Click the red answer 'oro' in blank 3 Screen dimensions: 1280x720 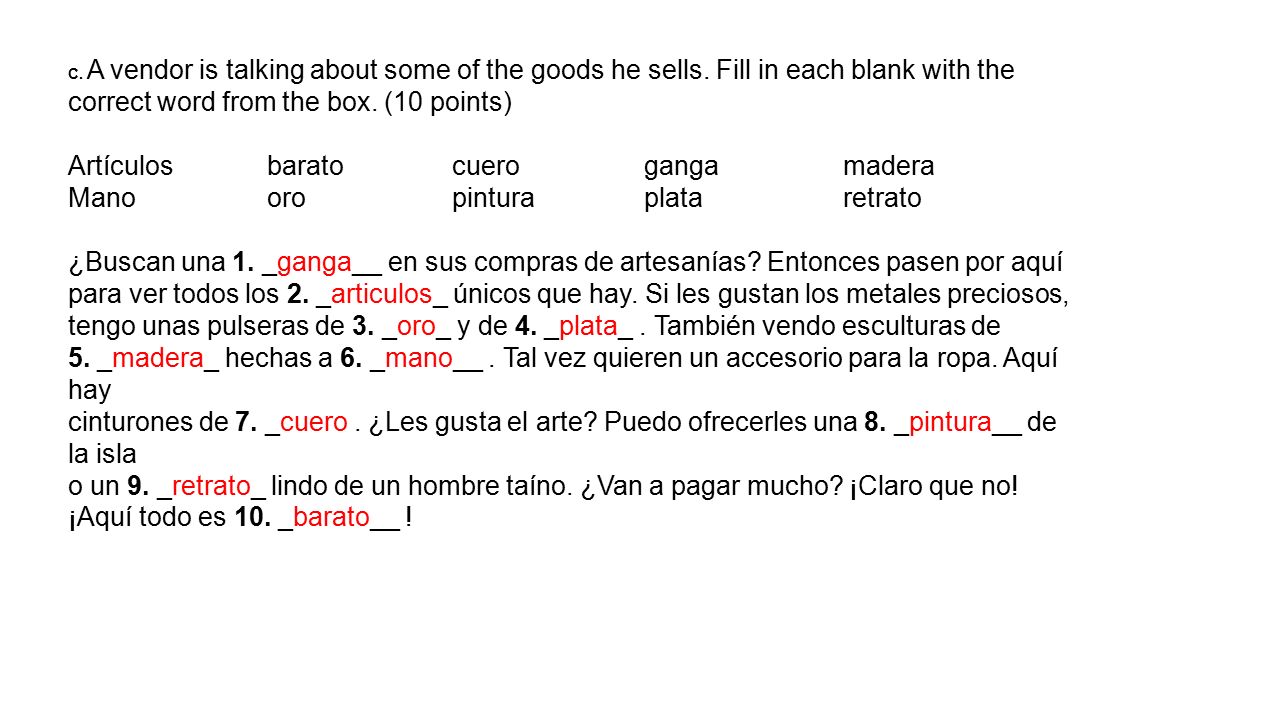pos(417,328)
